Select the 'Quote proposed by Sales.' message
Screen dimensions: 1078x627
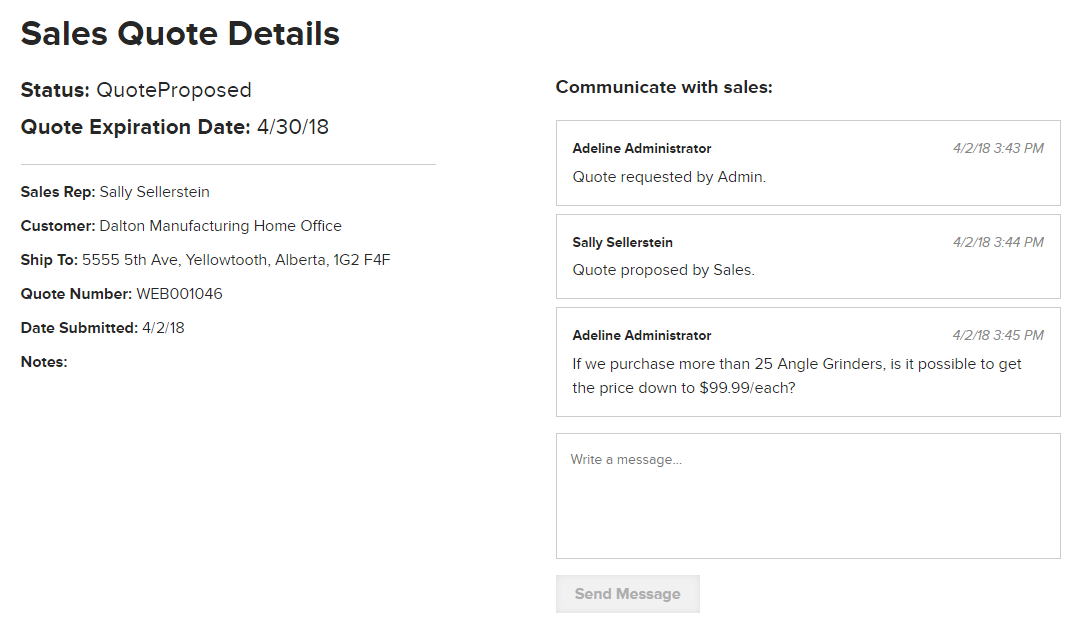[x=663, y=270]
